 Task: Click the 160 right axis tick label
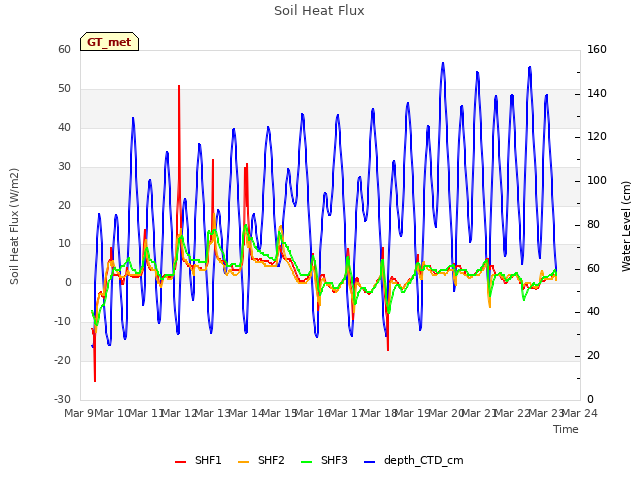pos(597,49)
